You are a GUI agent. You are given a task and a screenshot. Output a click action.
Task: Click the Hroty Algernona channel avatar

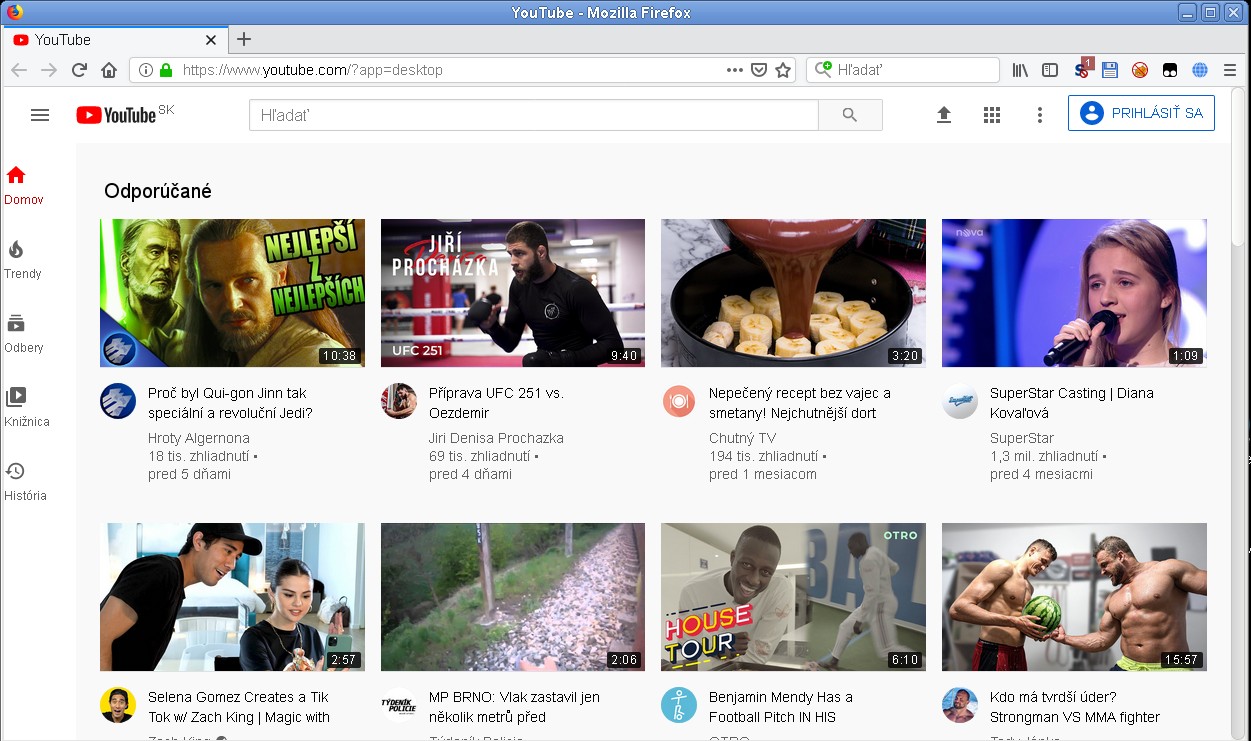click(x=117, y=401)
